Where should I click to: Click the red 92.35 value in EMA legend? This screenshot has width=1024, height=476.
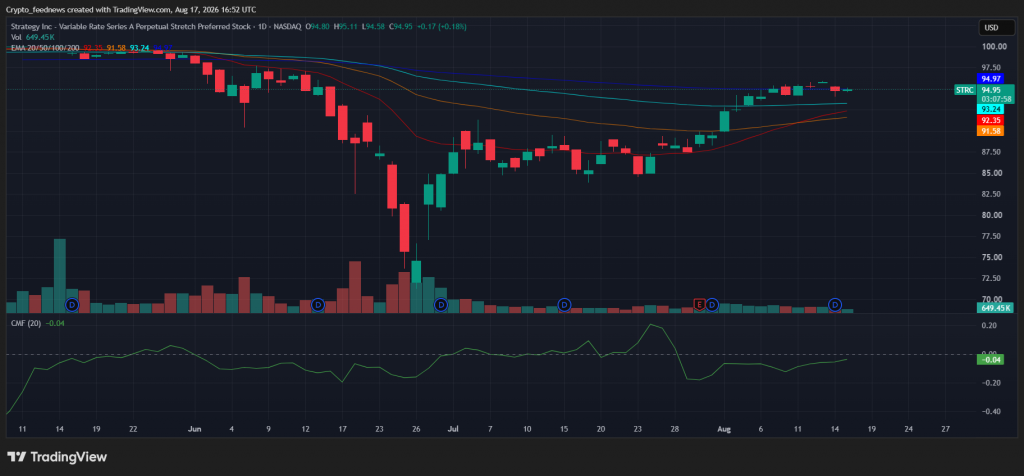pos(92,48)
